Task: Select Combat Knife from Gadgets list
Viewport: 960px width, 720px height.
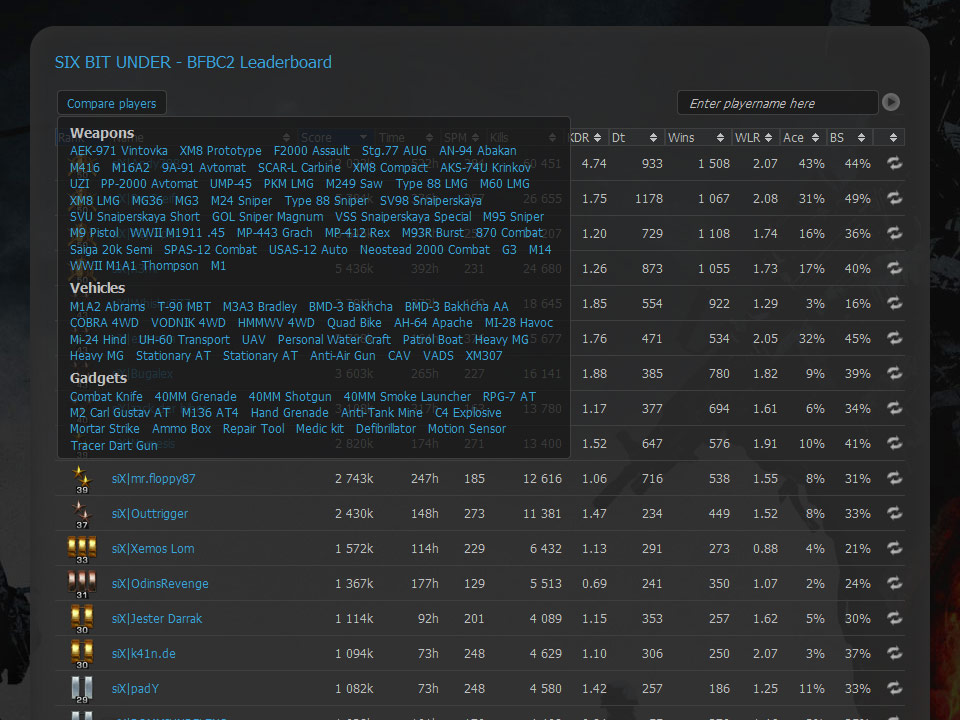Action: [x=106, y=397]
